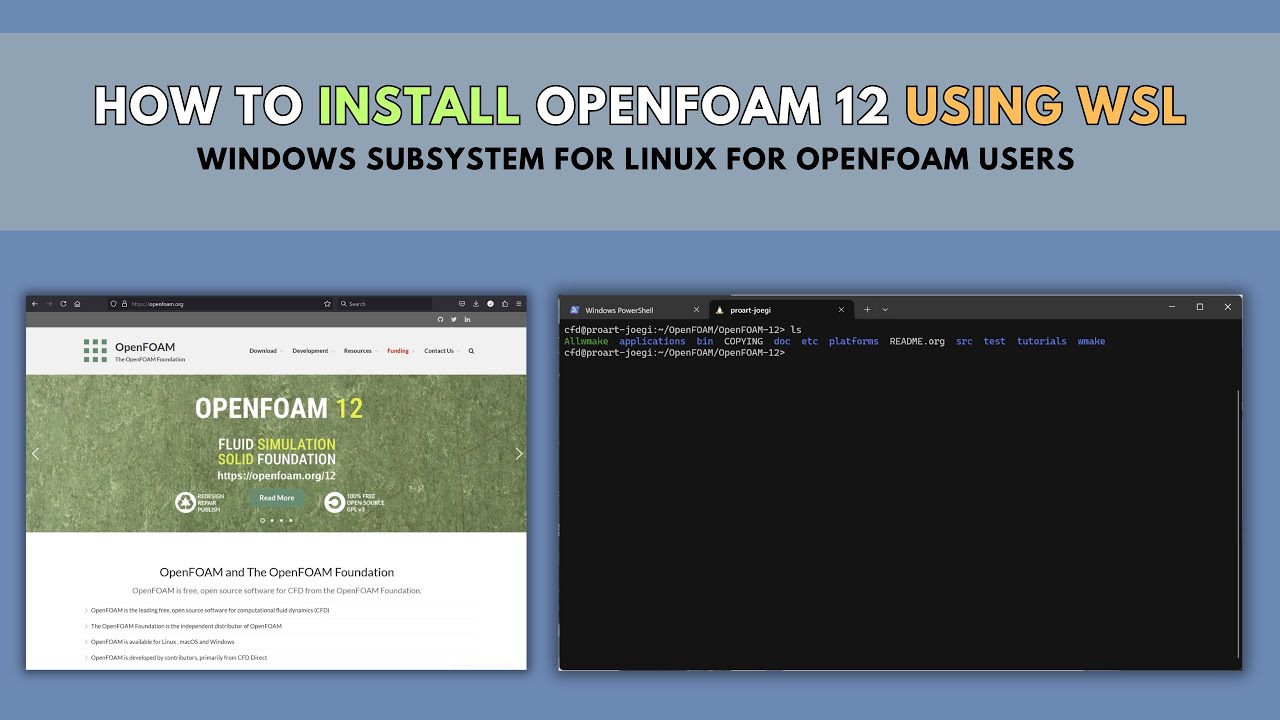This screenshot has width=1280, height=720.
Task: Click the README.org file name in the terminal
Action: pyautogui.click(x=917, y=342)
